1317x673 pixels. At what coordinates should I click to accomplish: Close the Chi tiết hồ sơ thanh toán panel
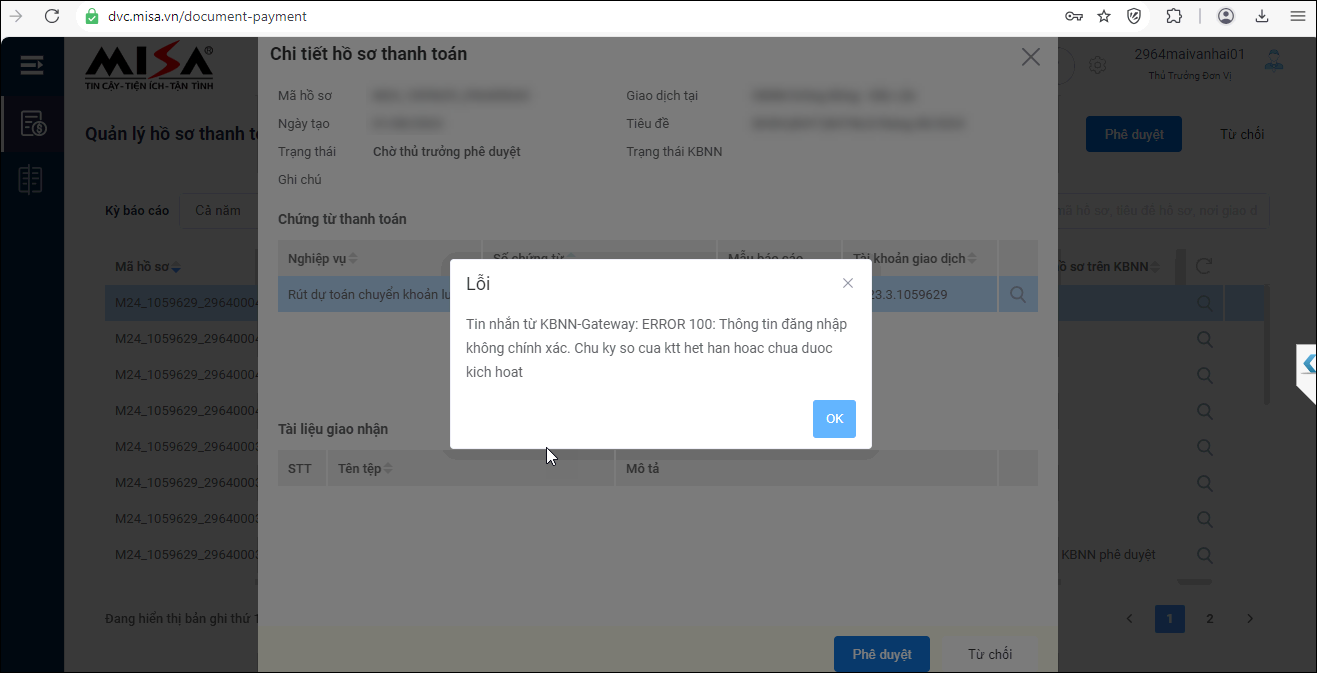pos(1031,57)
